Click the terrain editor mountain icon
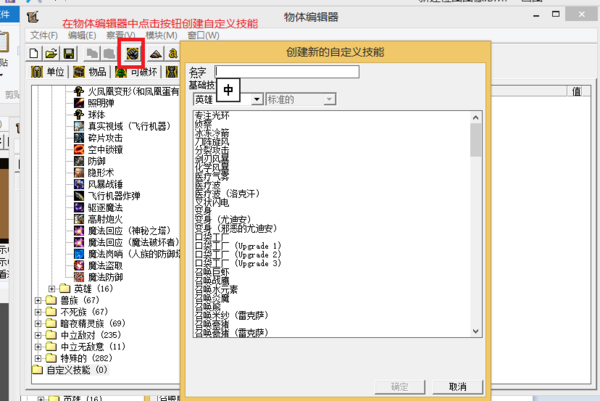 156,52
